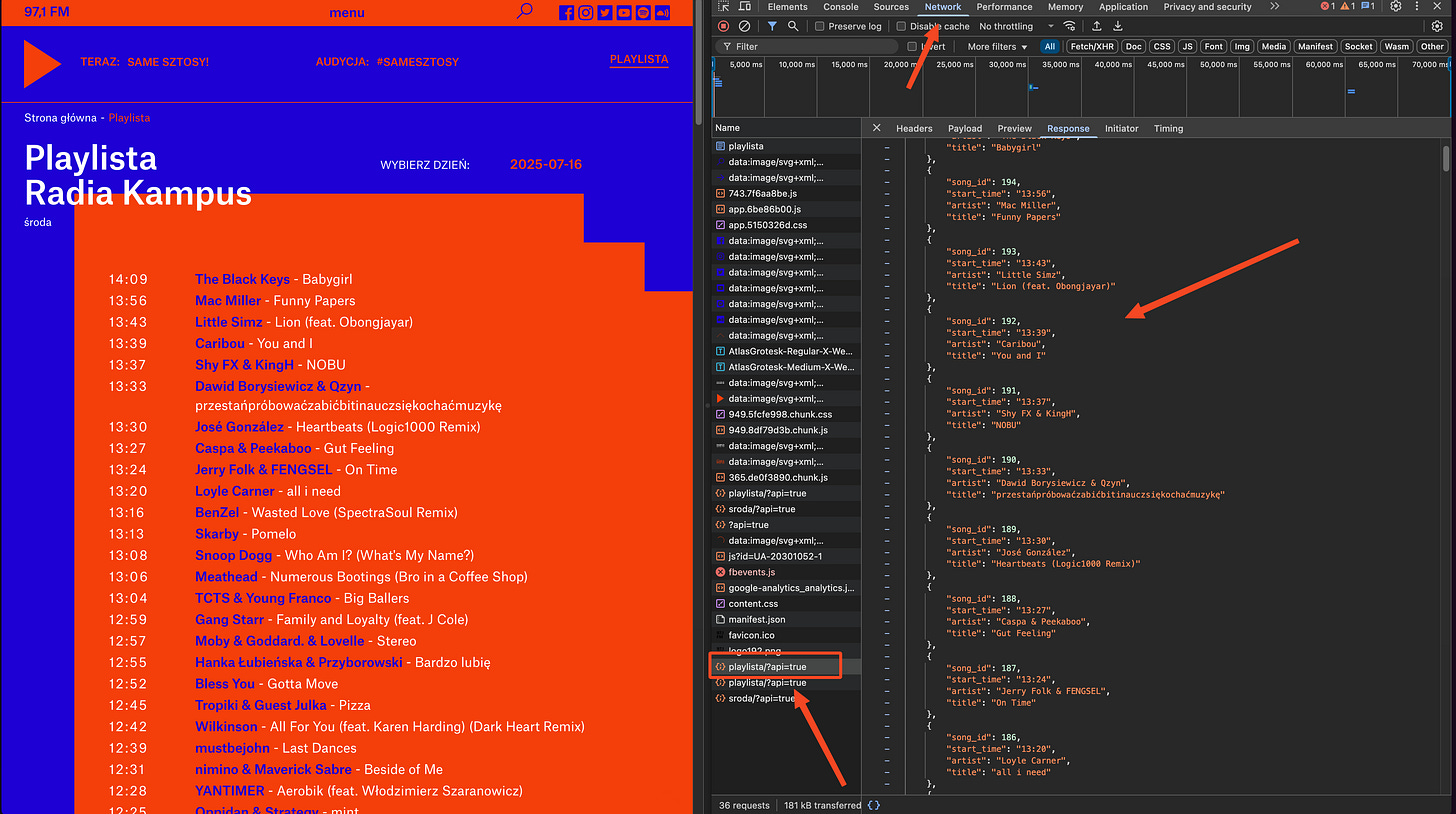Toggle the blue filter funnel icon
Image resolution: width=1456 pixels, height=814 pixels.
click(x=772, y=26)
